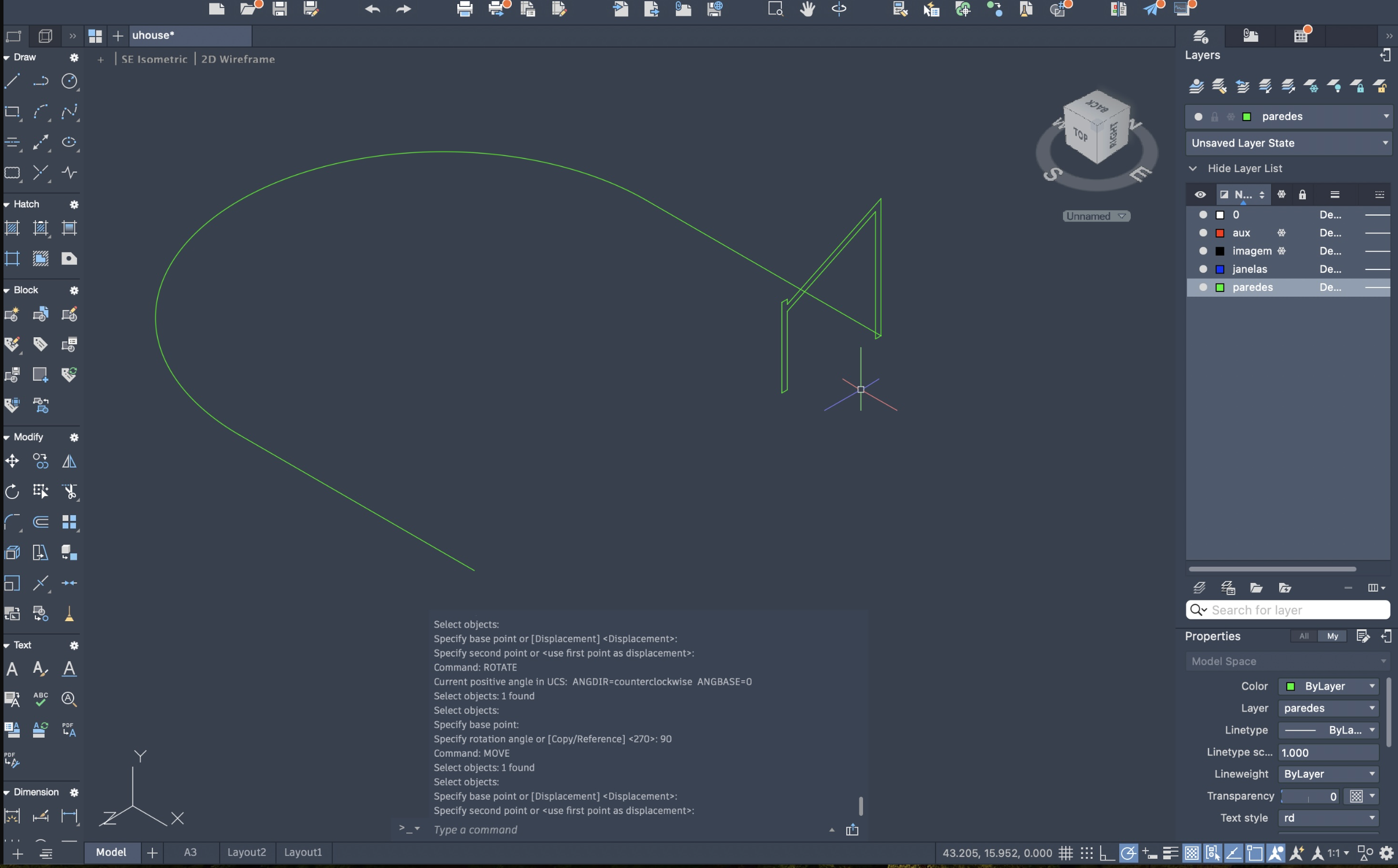Open the A3 layout tab

point(190,852)
